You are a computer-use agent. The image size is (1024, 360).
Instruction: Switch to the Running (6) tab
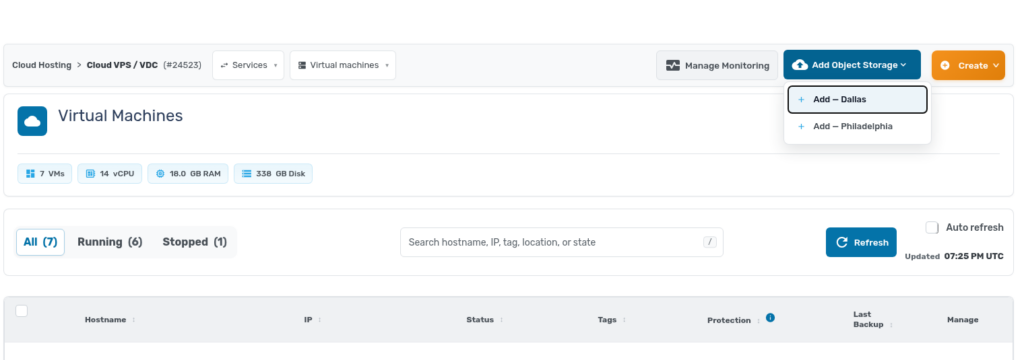click(x=110, y=242)
